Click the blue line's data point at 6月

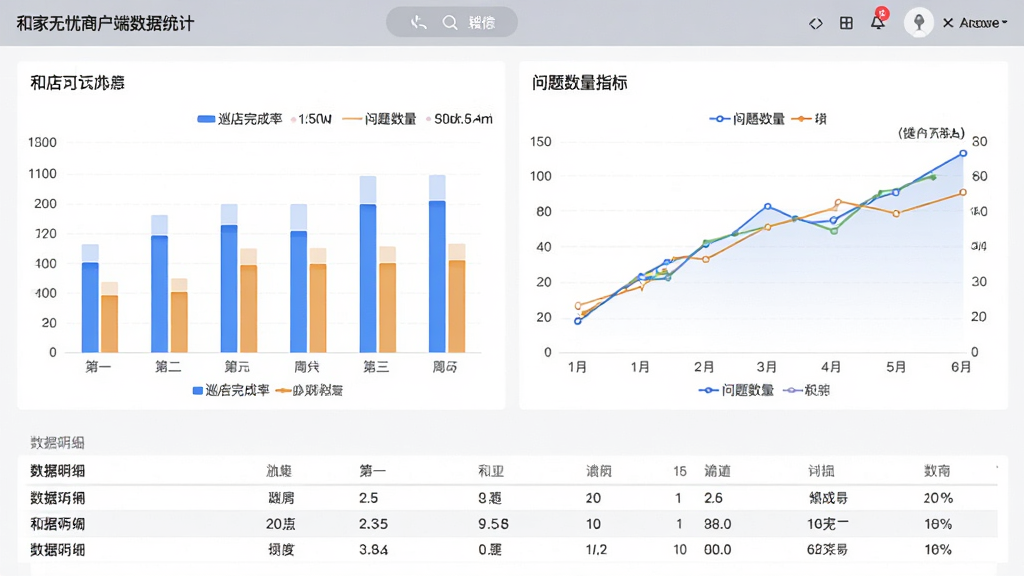coord(963,153)
